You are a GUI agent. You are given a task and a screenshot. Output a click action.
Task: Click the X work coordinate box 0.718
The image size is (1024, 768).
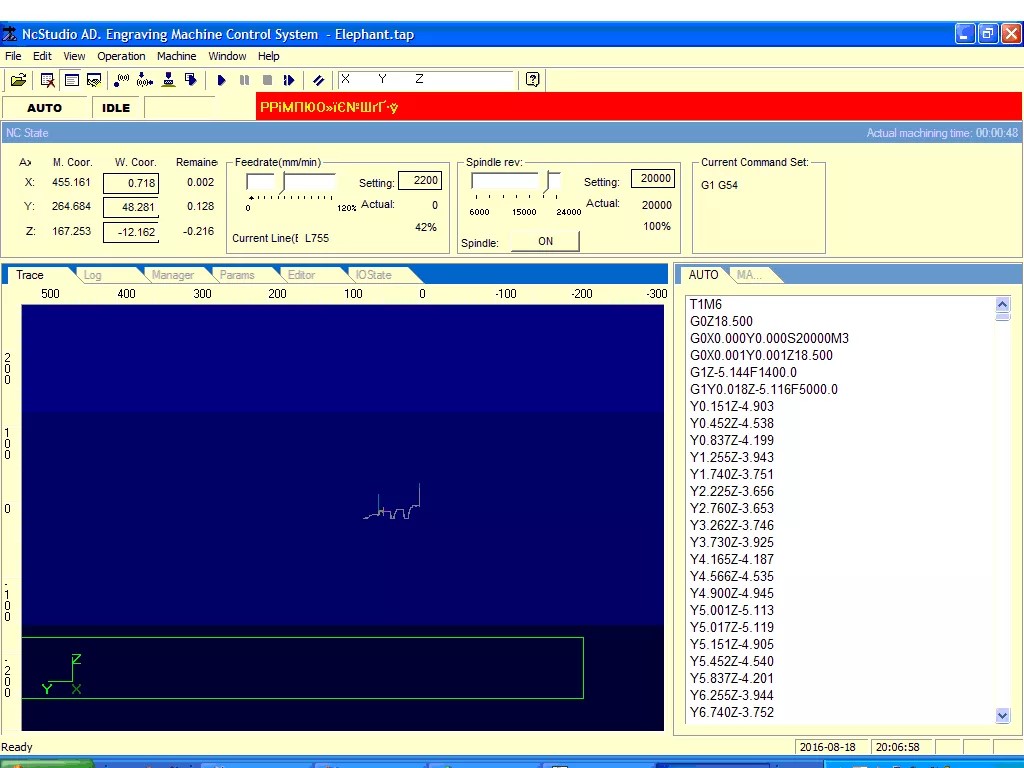click(x=131, y=184)
